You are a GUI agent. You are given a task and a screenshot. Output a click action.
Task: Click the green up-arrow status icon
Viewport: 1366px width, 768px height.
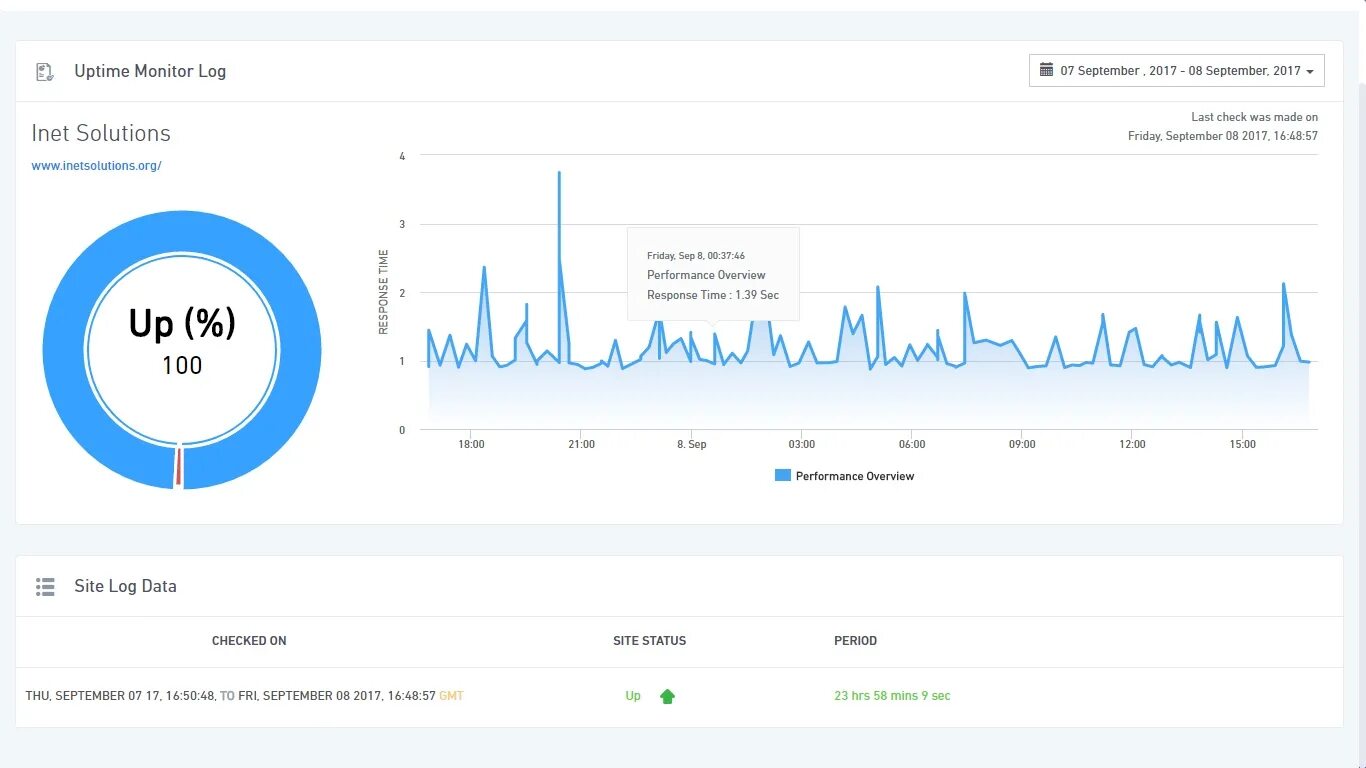667,696
